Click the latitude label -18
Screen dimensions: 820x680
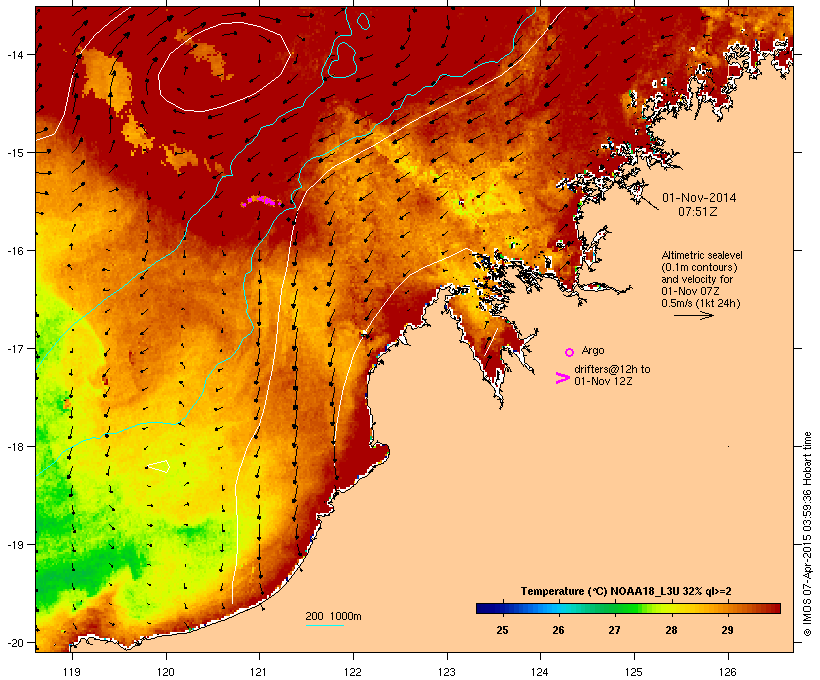click(14, 447)
